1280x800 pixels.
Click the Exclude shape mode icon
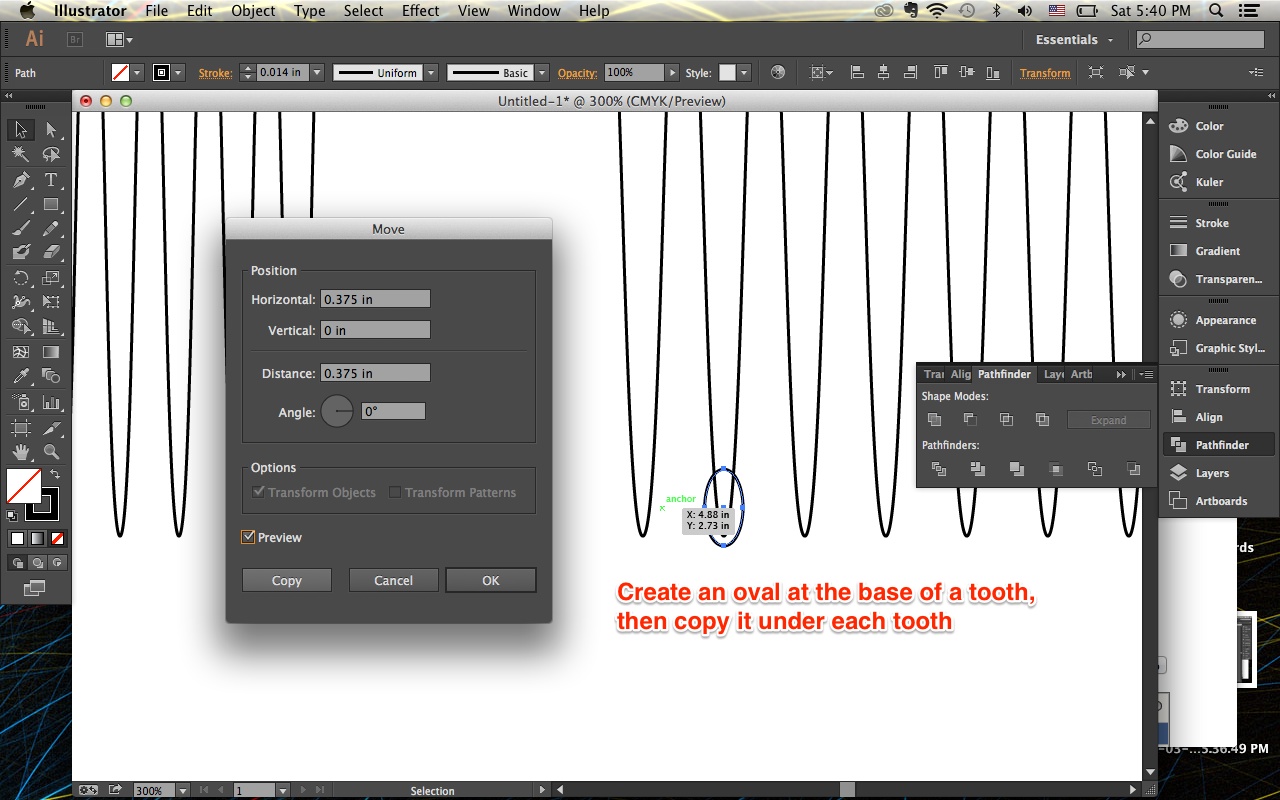[1042, 420]
